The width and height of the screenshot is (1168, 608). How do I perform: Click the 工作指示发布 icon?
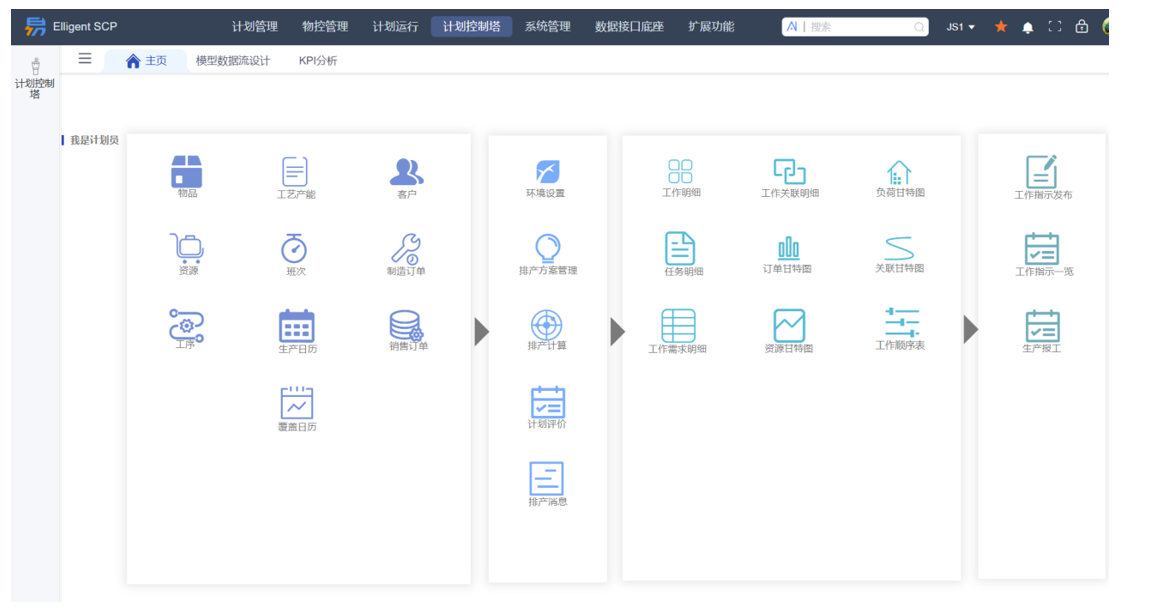(x=1042, y=170)
